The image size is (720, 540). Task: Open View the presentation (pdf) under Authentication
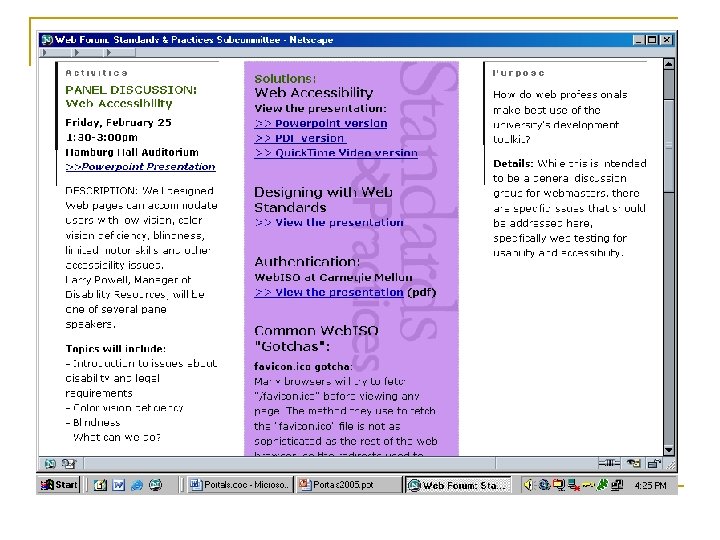pyautogui.click(x=329, y=292)
